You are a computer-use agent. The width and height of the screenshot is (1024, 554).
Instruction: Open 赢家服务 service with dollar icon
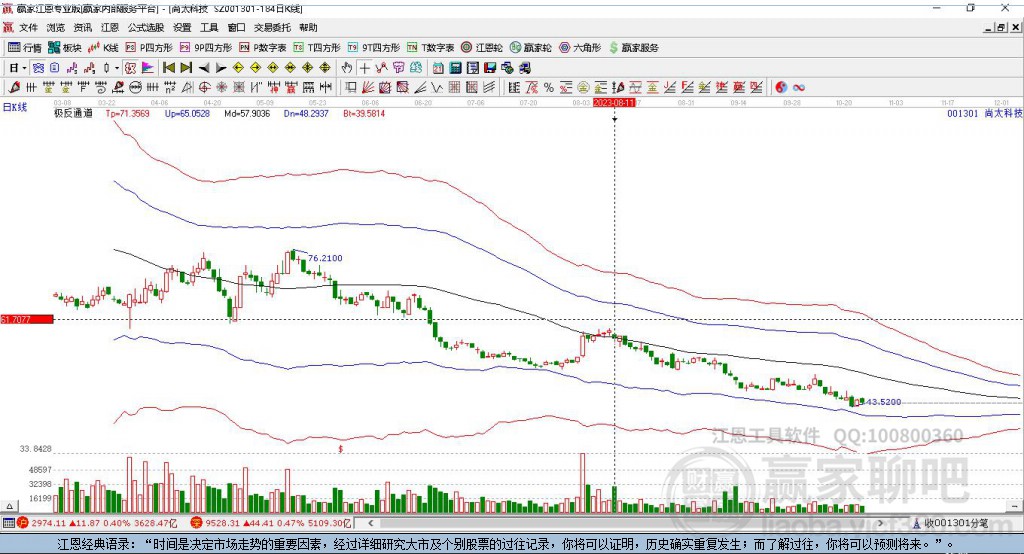[633, 48]
